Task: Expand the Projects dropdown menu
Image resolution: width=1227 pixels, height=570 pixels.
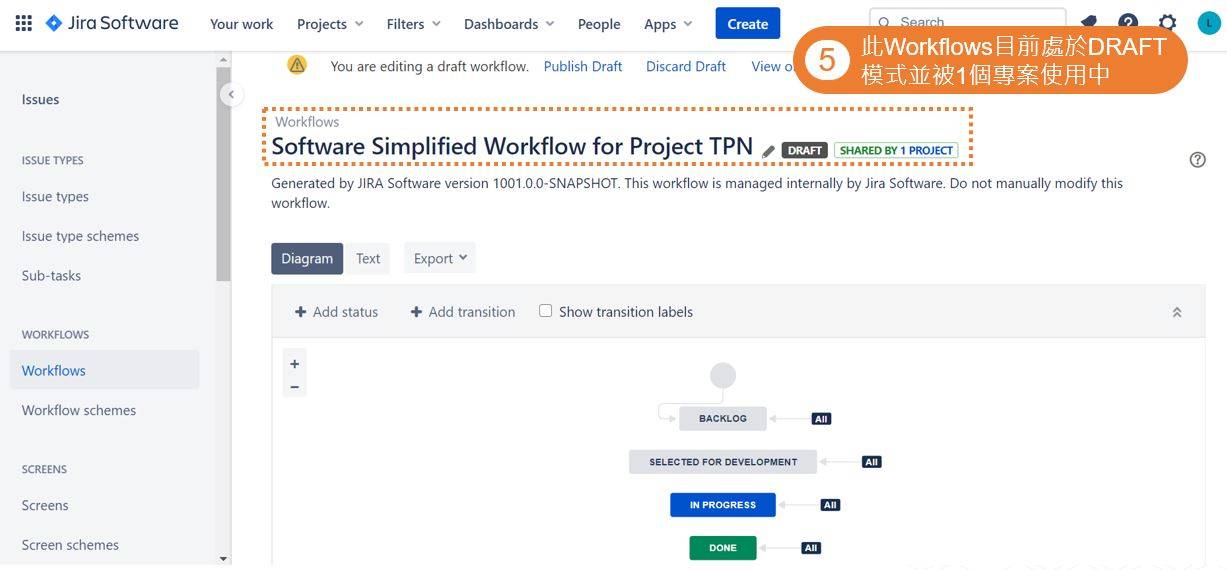Action: coord(330,24)
